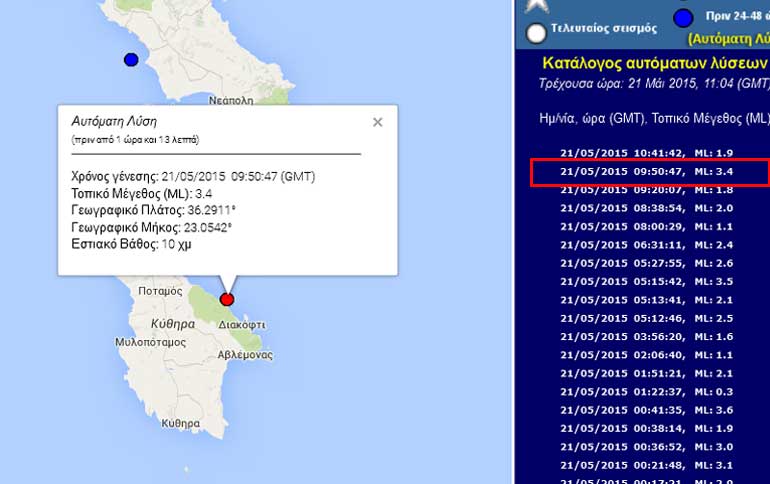Click the 'Κατάλογος αυτόματων λύσεων' heading
The image size is (770, 484).
(655, 64)
